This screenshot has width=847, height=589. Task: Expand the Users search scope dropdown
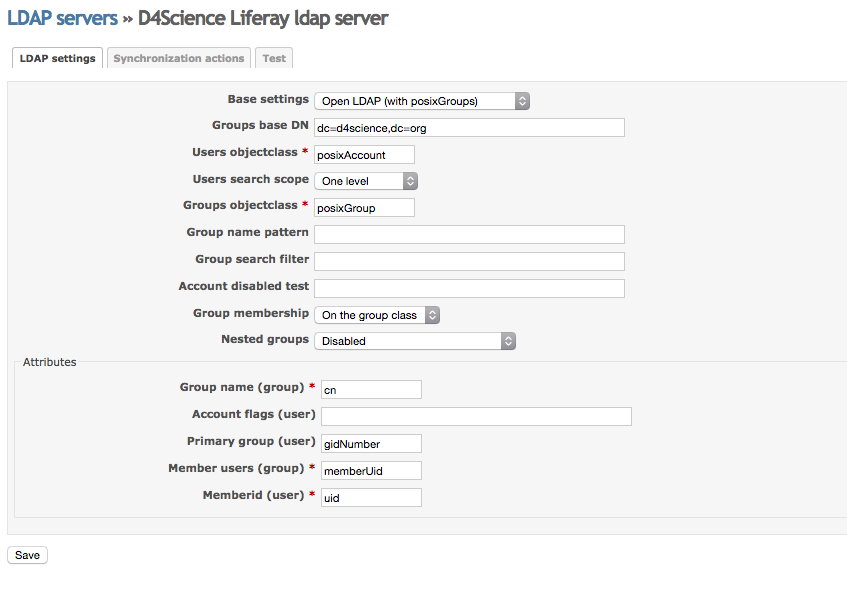click(365, 181)
